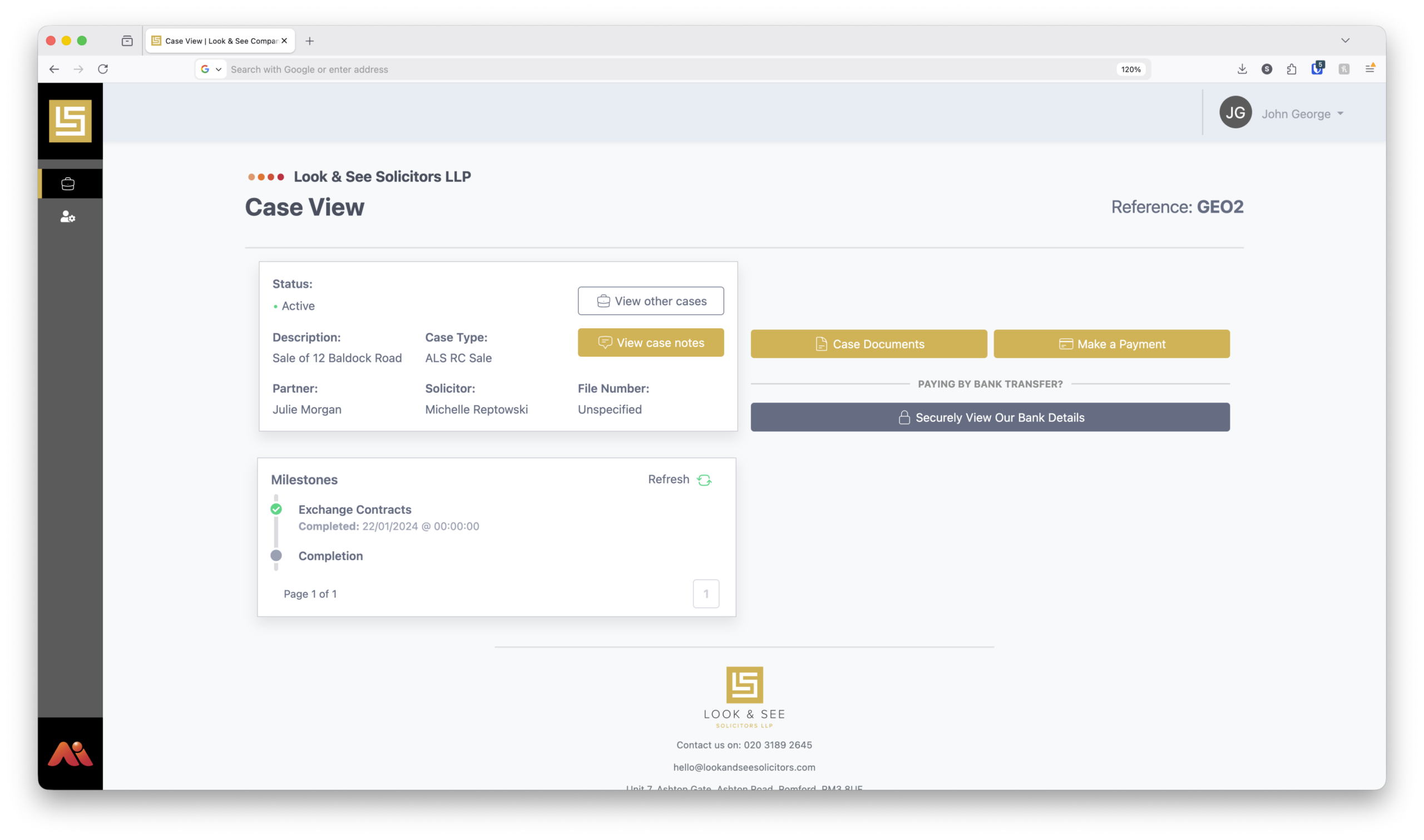Reload the page with browser refresh icon
1424x840 pixels.
tap(103, 69)
